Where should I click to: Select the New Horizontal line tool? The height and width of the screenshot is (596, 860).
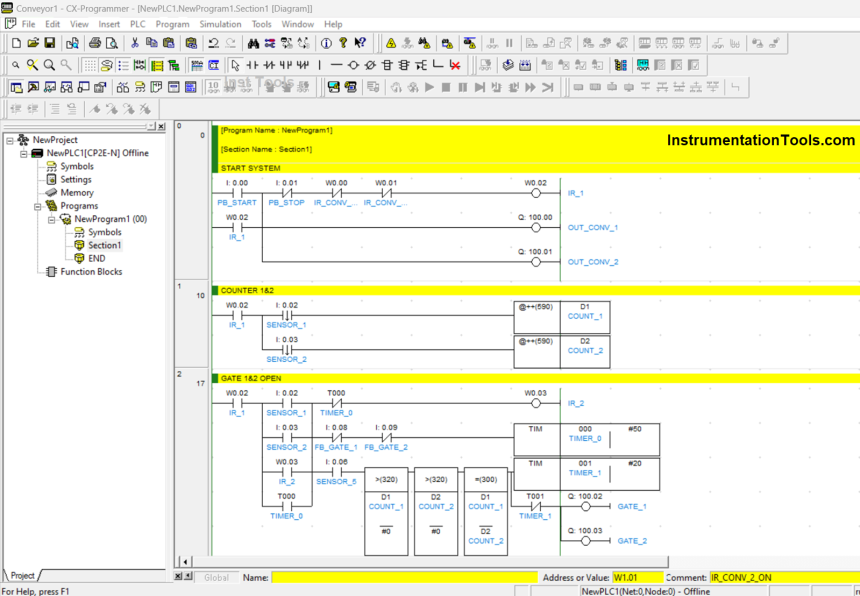(x=337, y=65)
